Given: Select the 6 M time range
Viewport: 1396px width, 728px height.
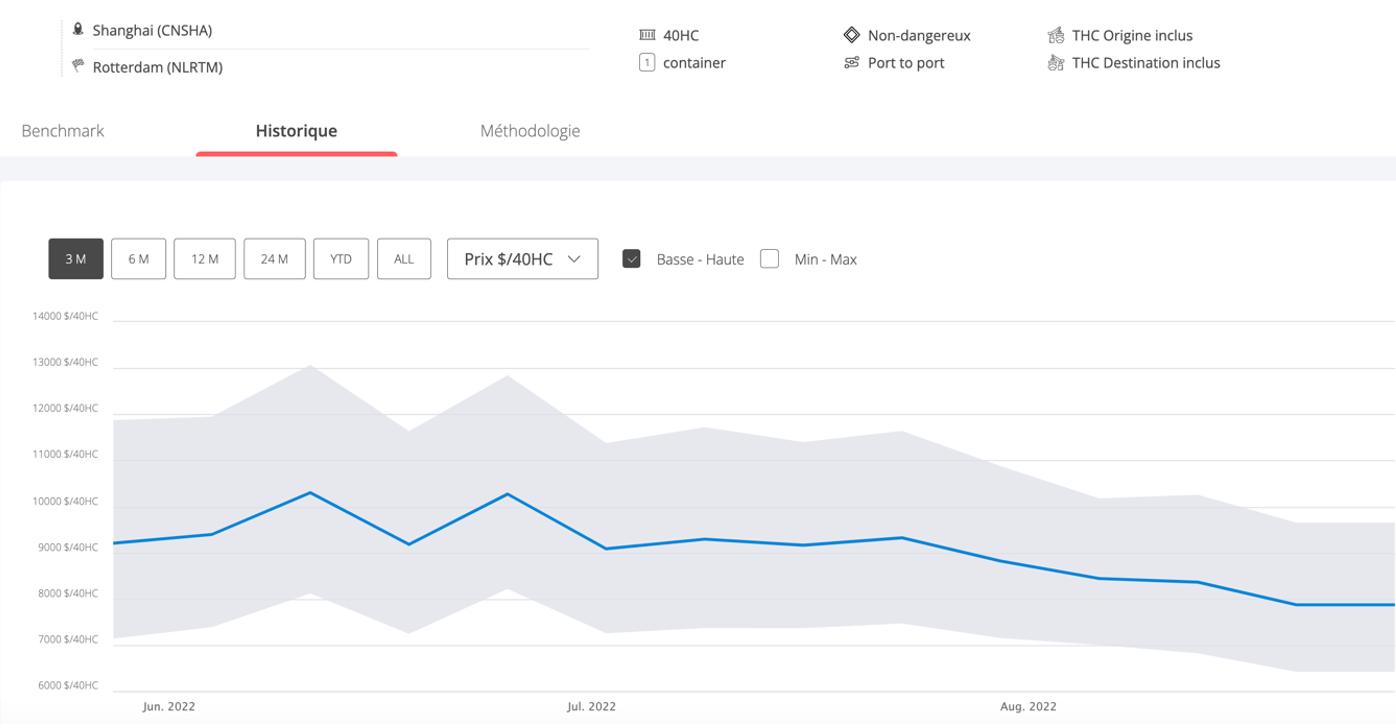Looking at the screenshot, I should (x=138, y=259).
